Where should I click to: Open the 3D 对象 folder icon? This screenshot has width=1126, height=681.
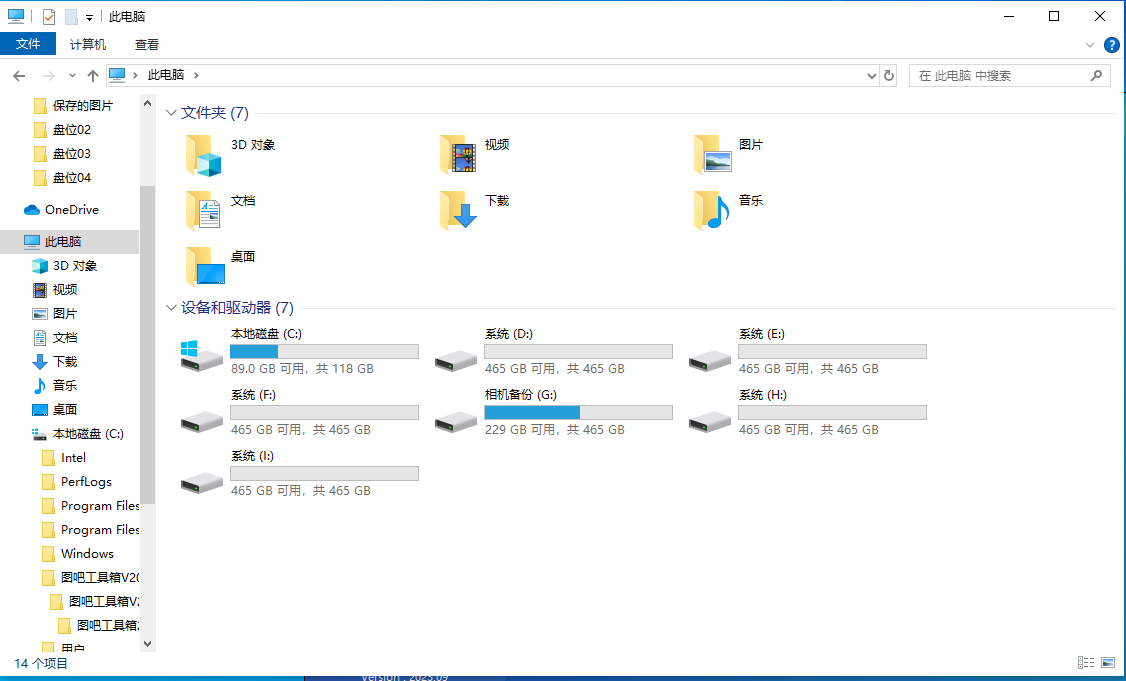(204, 155)
